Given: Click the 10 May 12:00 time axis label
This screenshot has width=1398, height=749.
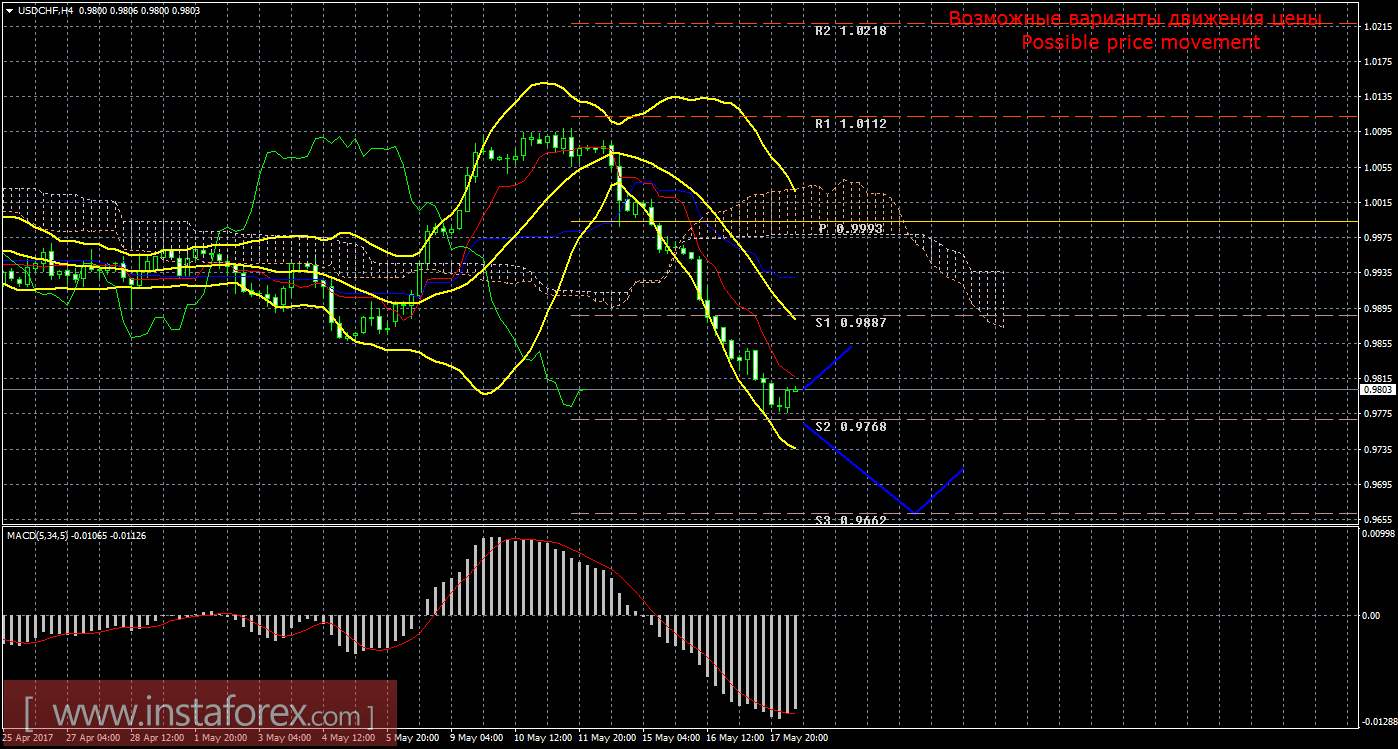Looking at the screenshot, I should point(542,738).
